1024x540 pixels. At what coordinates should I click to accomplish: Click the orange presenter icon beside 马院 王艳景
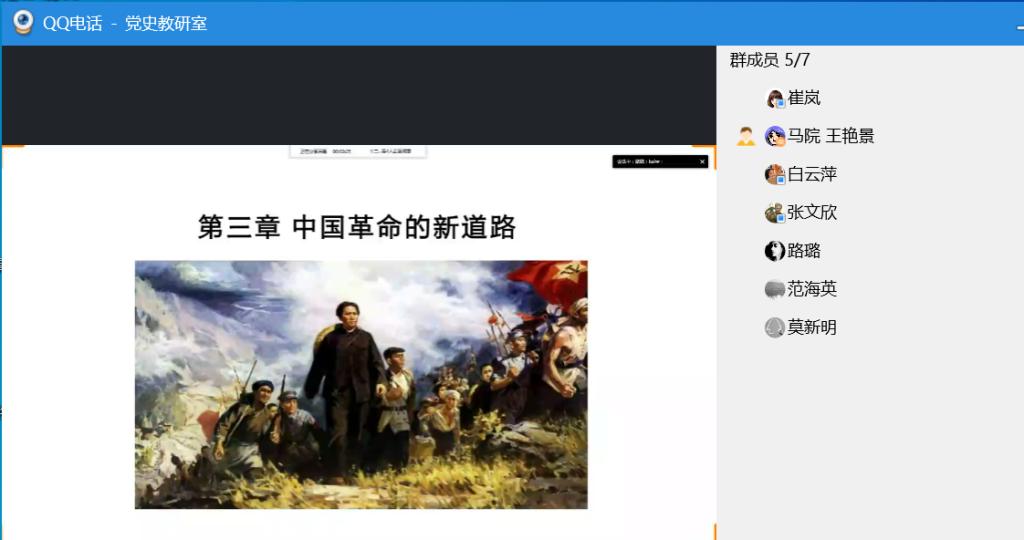746,136
